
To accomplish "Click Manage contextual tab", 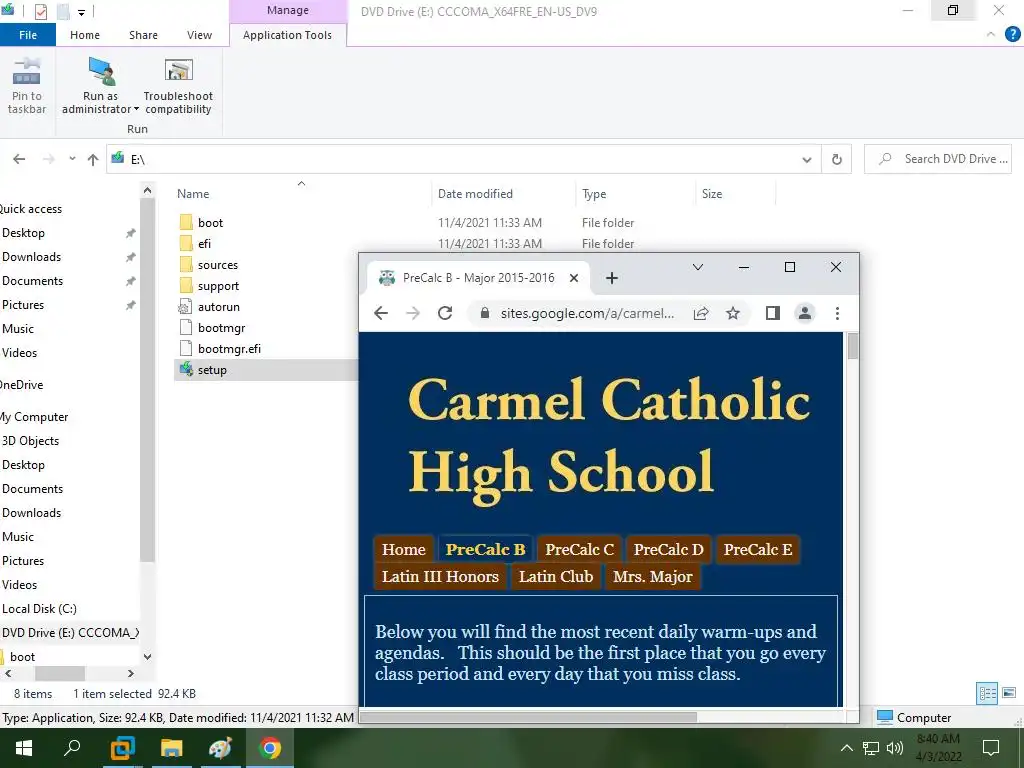I will pos(287,10).
